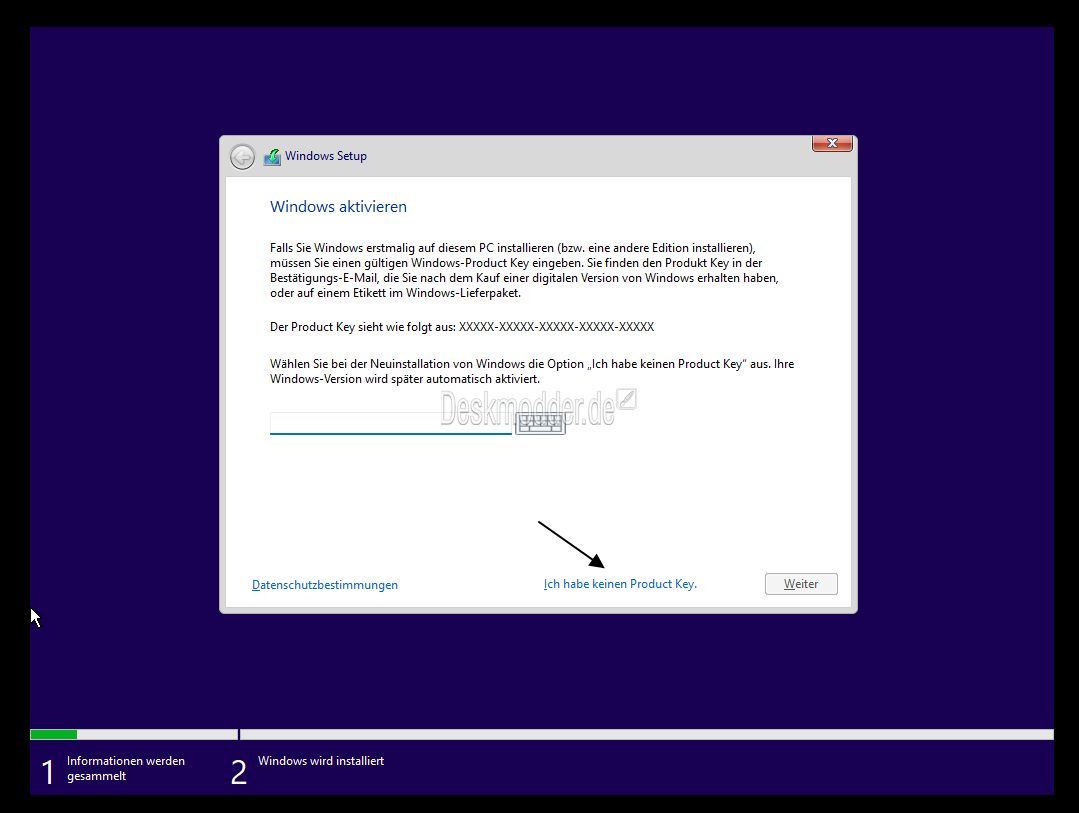
Task: Open Datenschutzbestimmungen link
Action: 325,584
